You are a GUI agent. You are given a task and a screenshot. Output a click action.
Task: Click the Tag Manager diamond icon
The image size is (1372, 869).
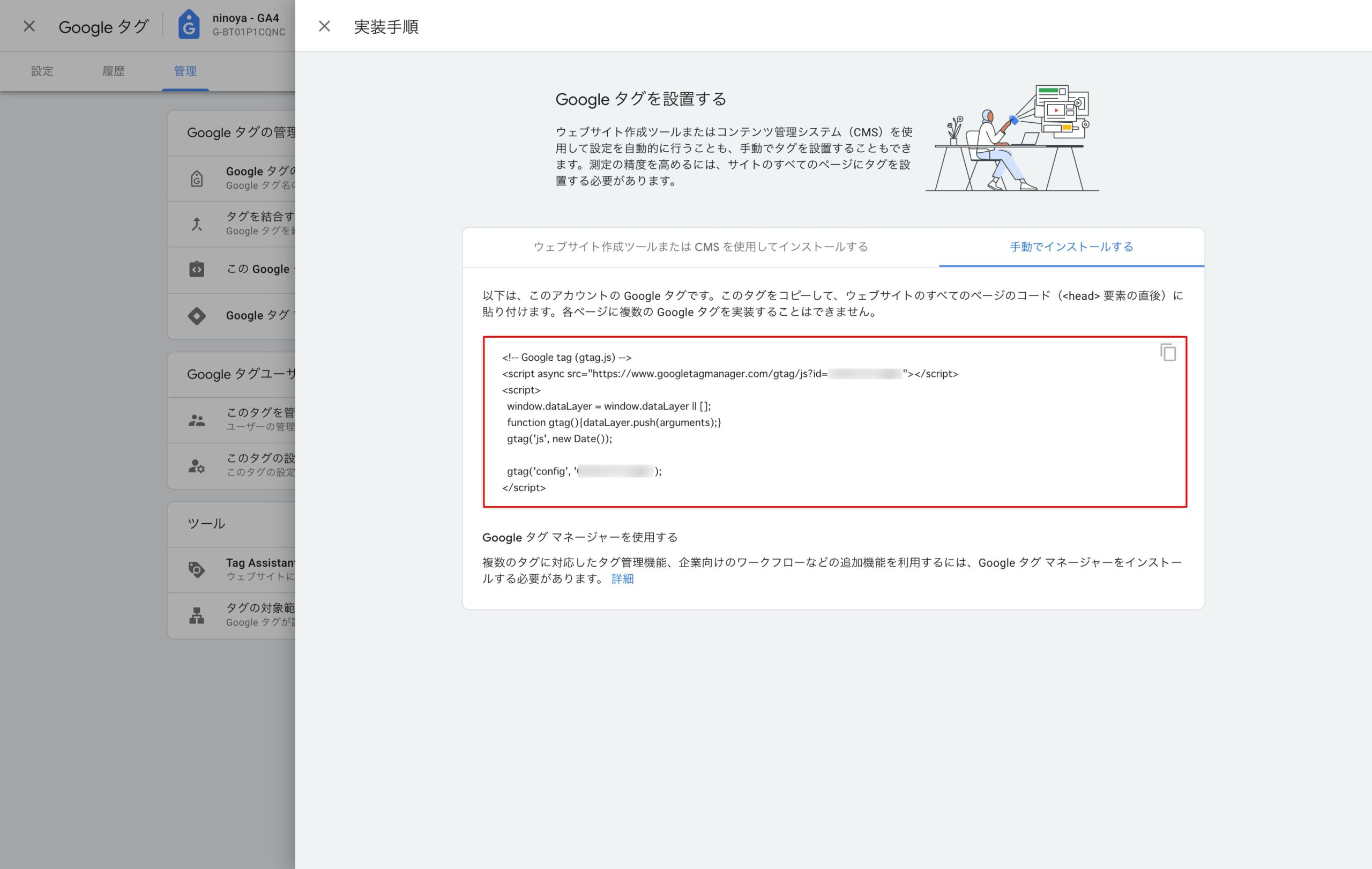tap(197, 316)
